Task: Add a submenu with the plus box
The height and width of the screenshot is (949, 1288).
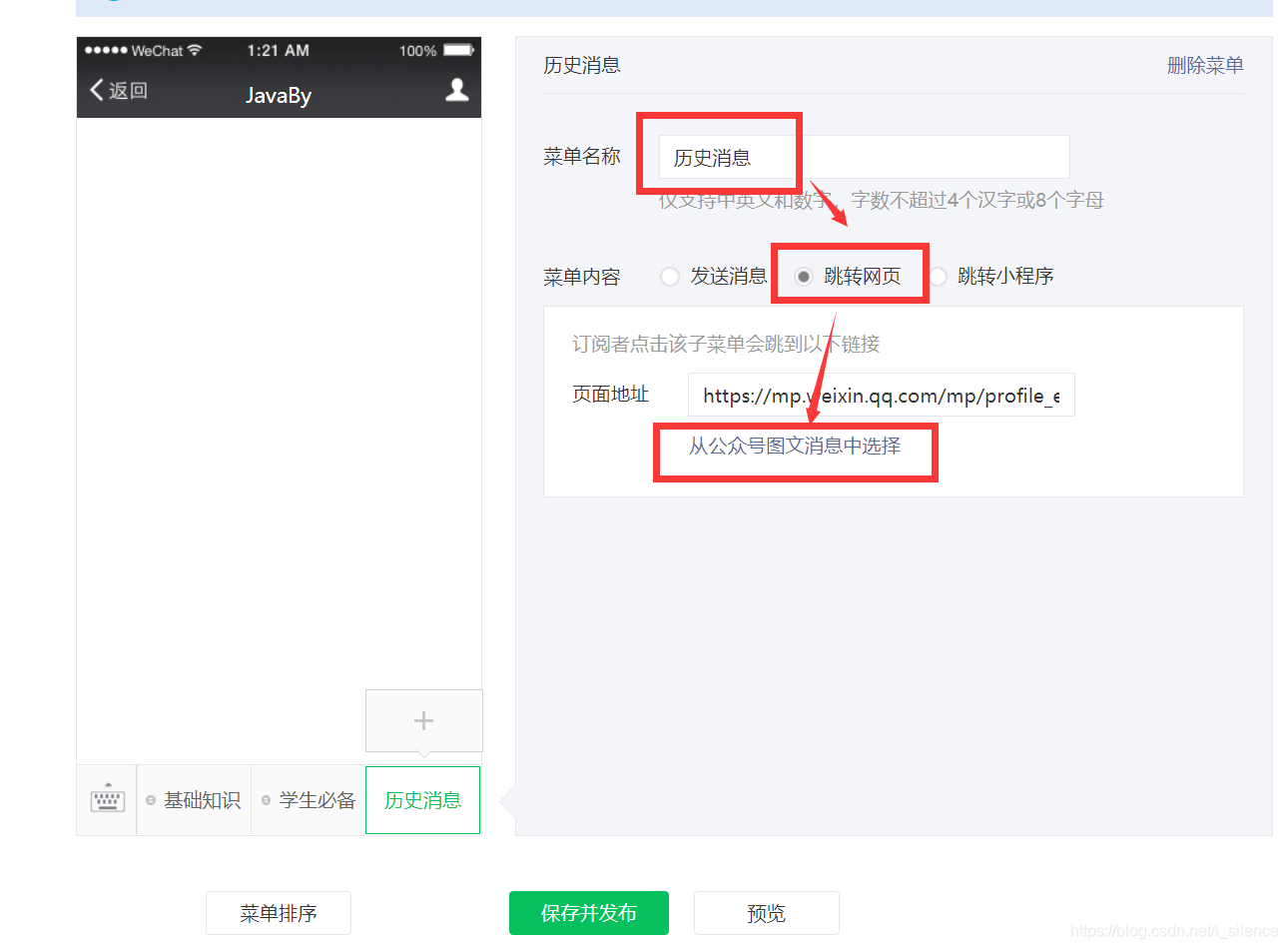Action: (423, 720)
